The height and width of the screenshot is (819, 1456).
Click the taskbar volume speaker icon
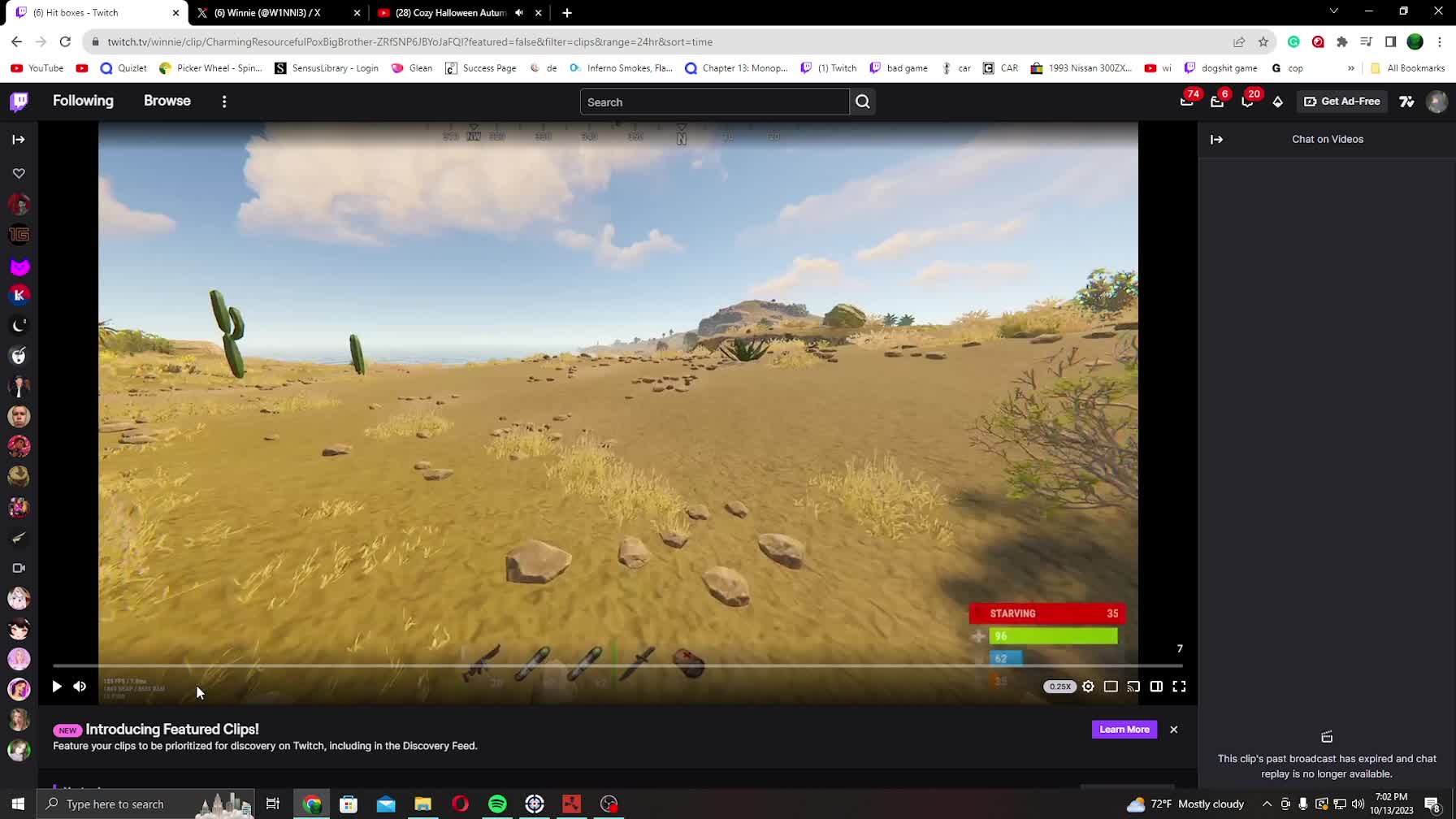click(1358, 804)
